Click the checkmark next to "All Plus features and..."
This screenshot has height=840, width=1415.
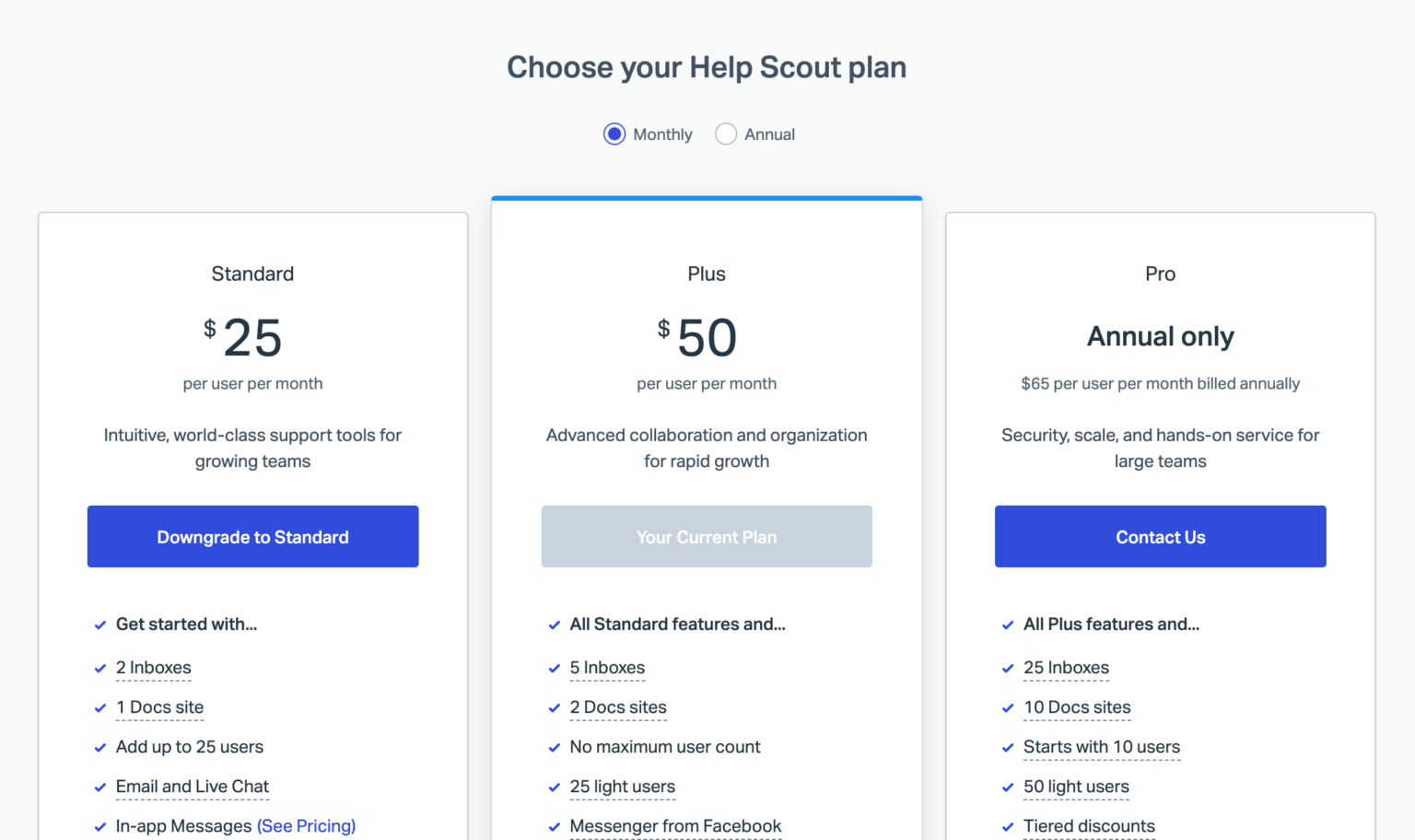(1008, 624)
